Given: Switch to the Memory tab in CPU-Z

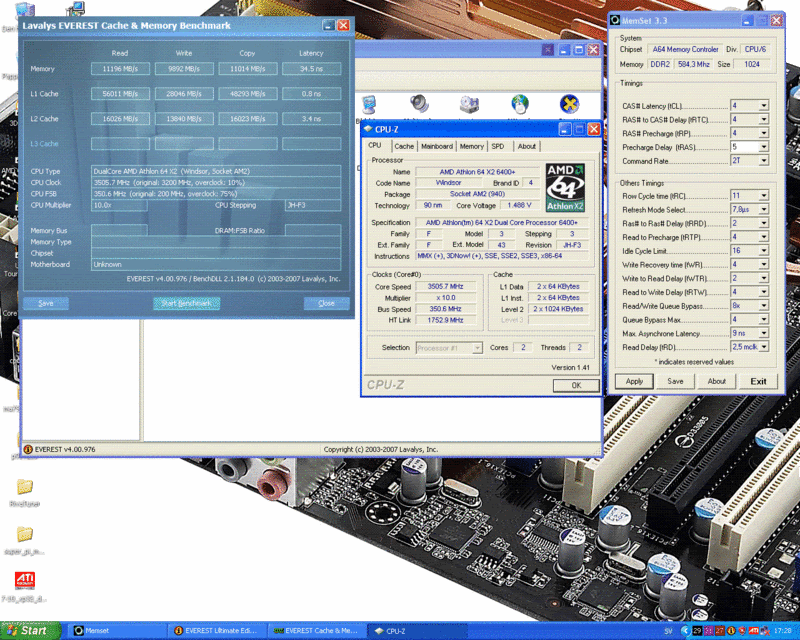Looking at the screenshot, I should 471,146.
